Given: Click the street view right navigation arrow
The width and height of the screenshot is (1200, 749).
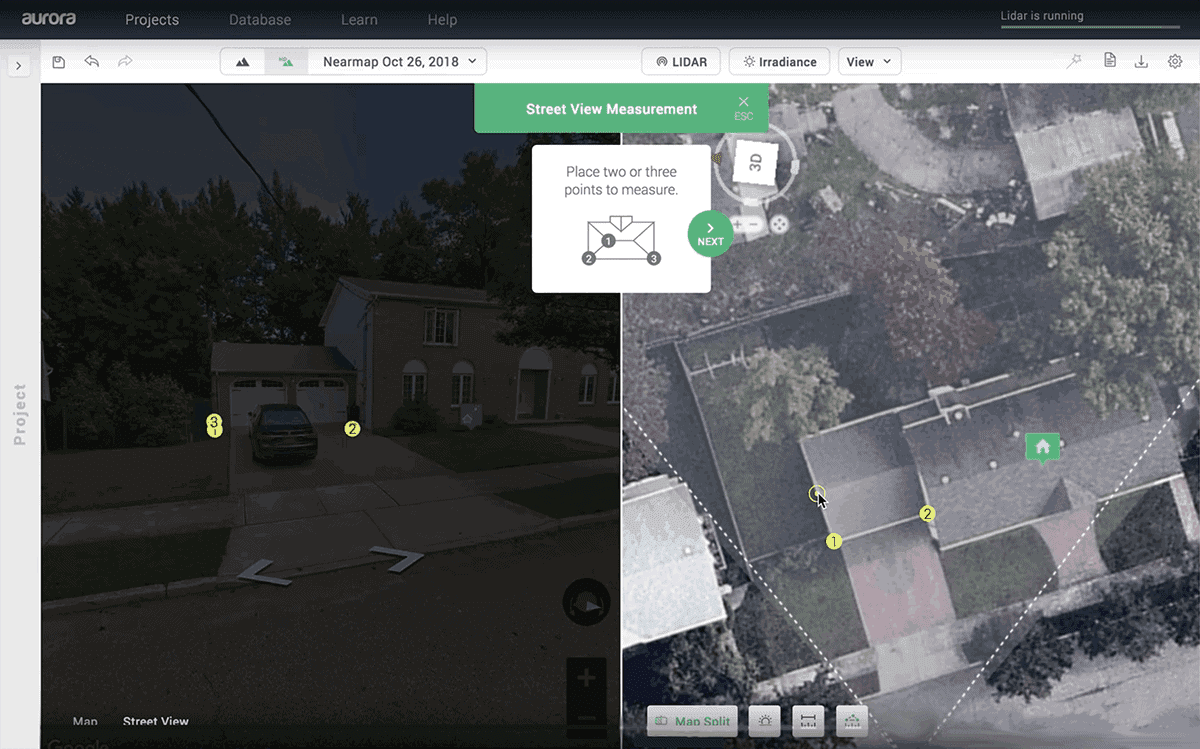Looking at the screenshot, I should point(397,560).
